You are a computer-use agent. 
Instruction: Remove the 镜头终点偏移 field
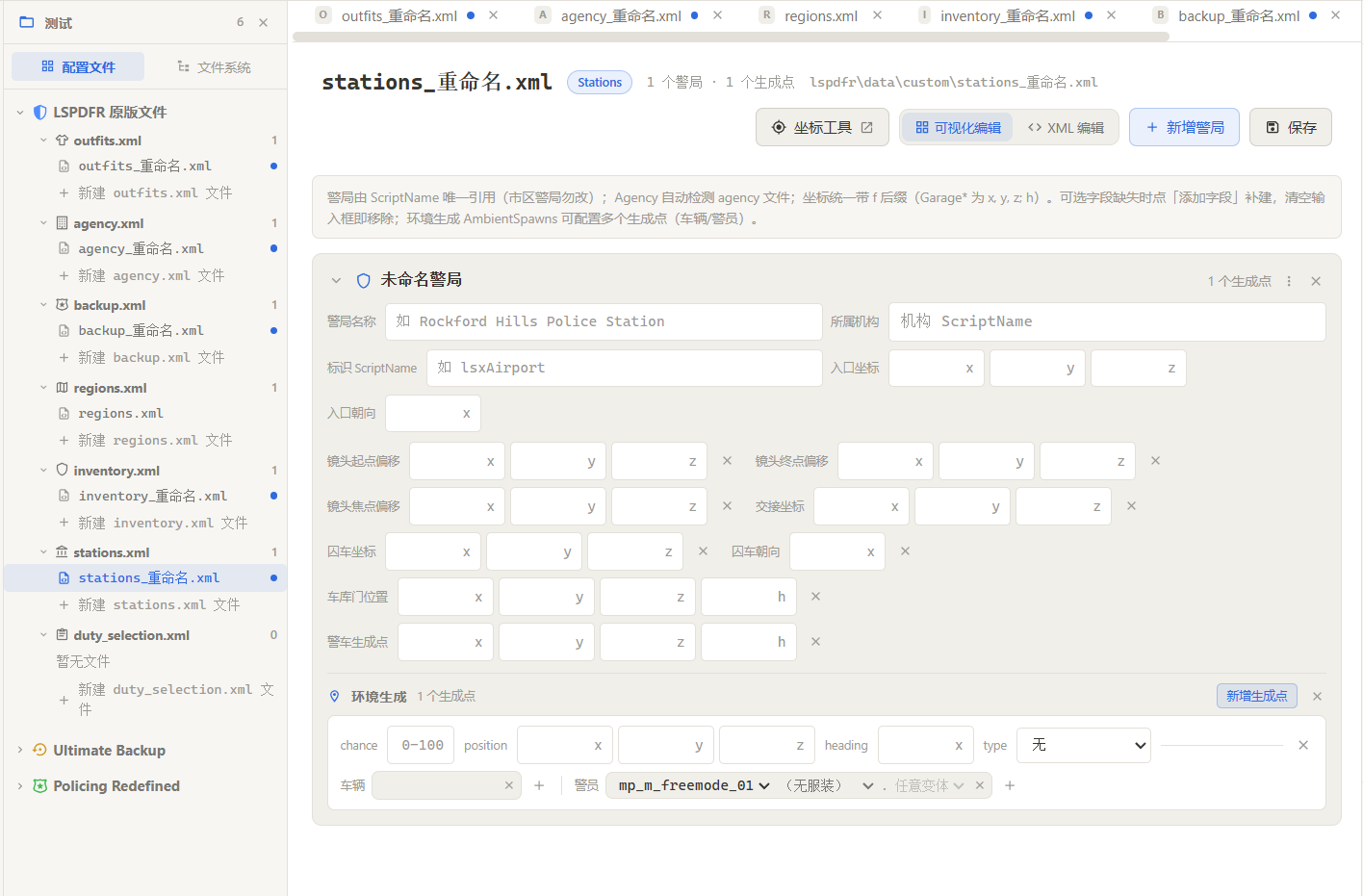click(1156, 461)
